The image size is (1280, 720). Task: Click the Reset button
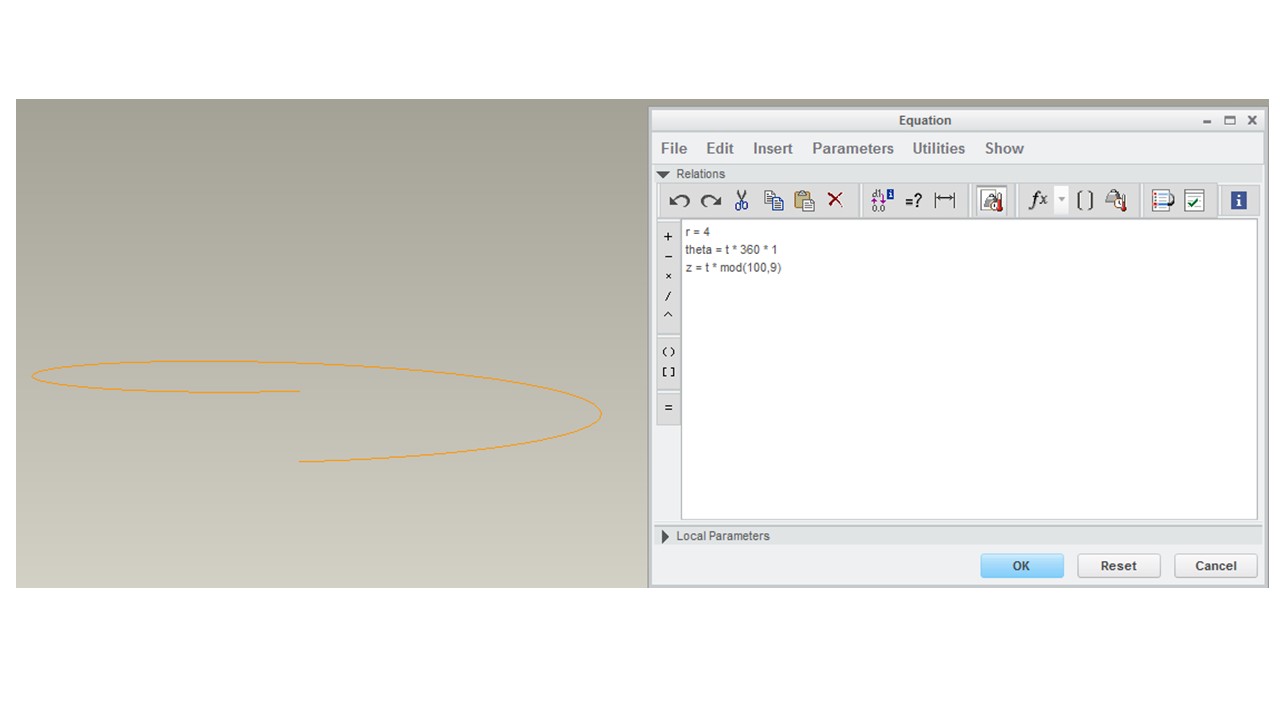tap(1118, 566)
